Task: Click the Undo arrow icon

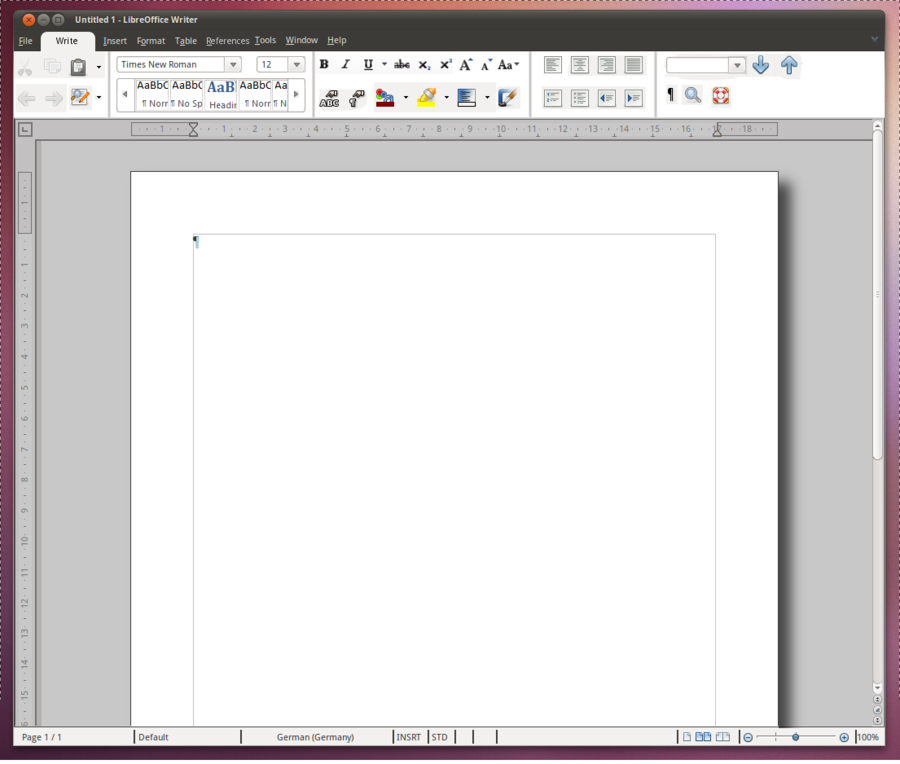Action: click(x=26, y=98)
